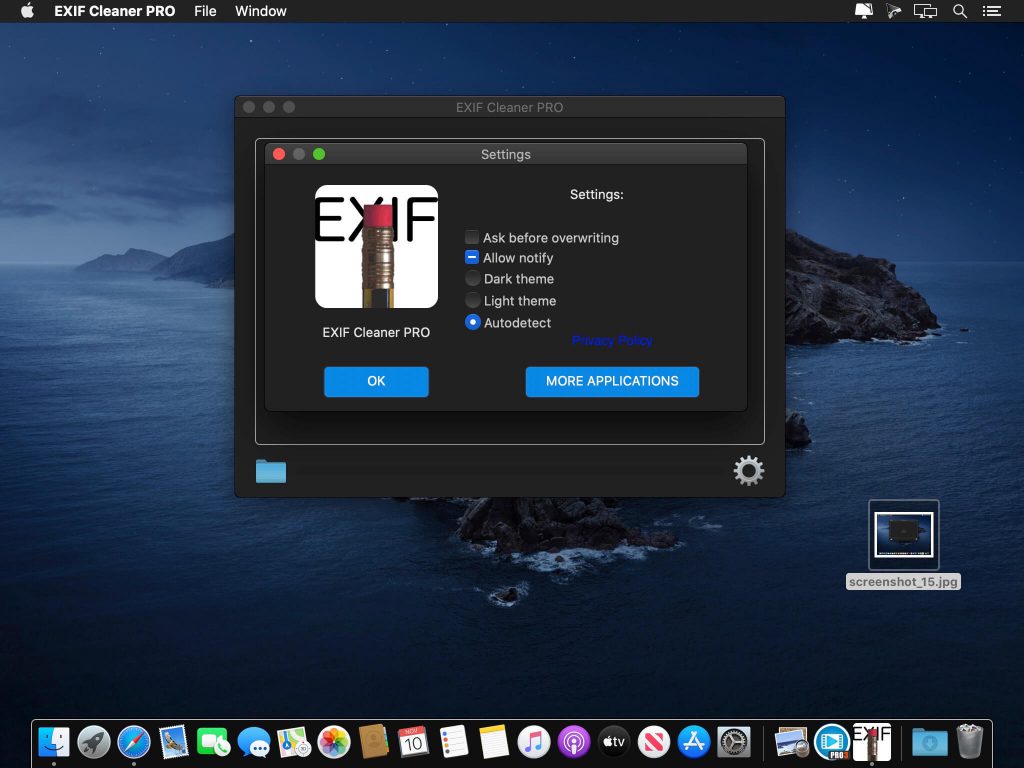Viewport: 1024px width, 768px height.
Task: Select the Dark theme radio button
Action: coord(471,279)
